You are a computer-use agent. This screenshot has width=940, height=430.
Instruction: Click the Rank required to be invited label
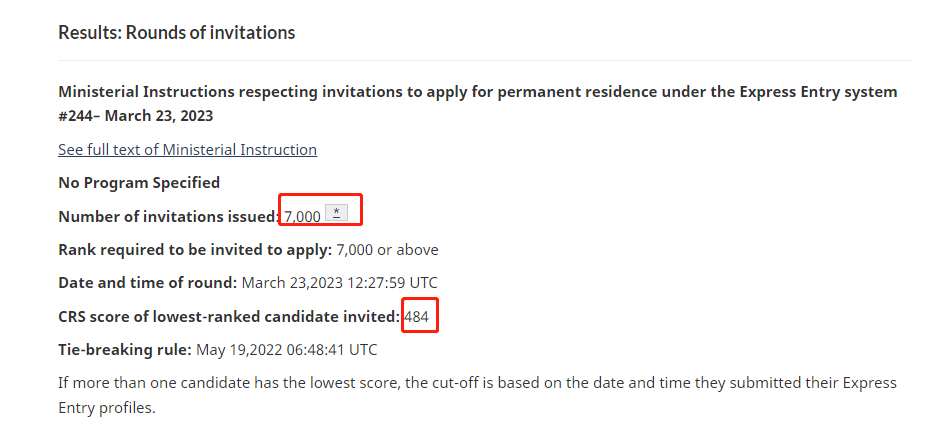(195, 249)
